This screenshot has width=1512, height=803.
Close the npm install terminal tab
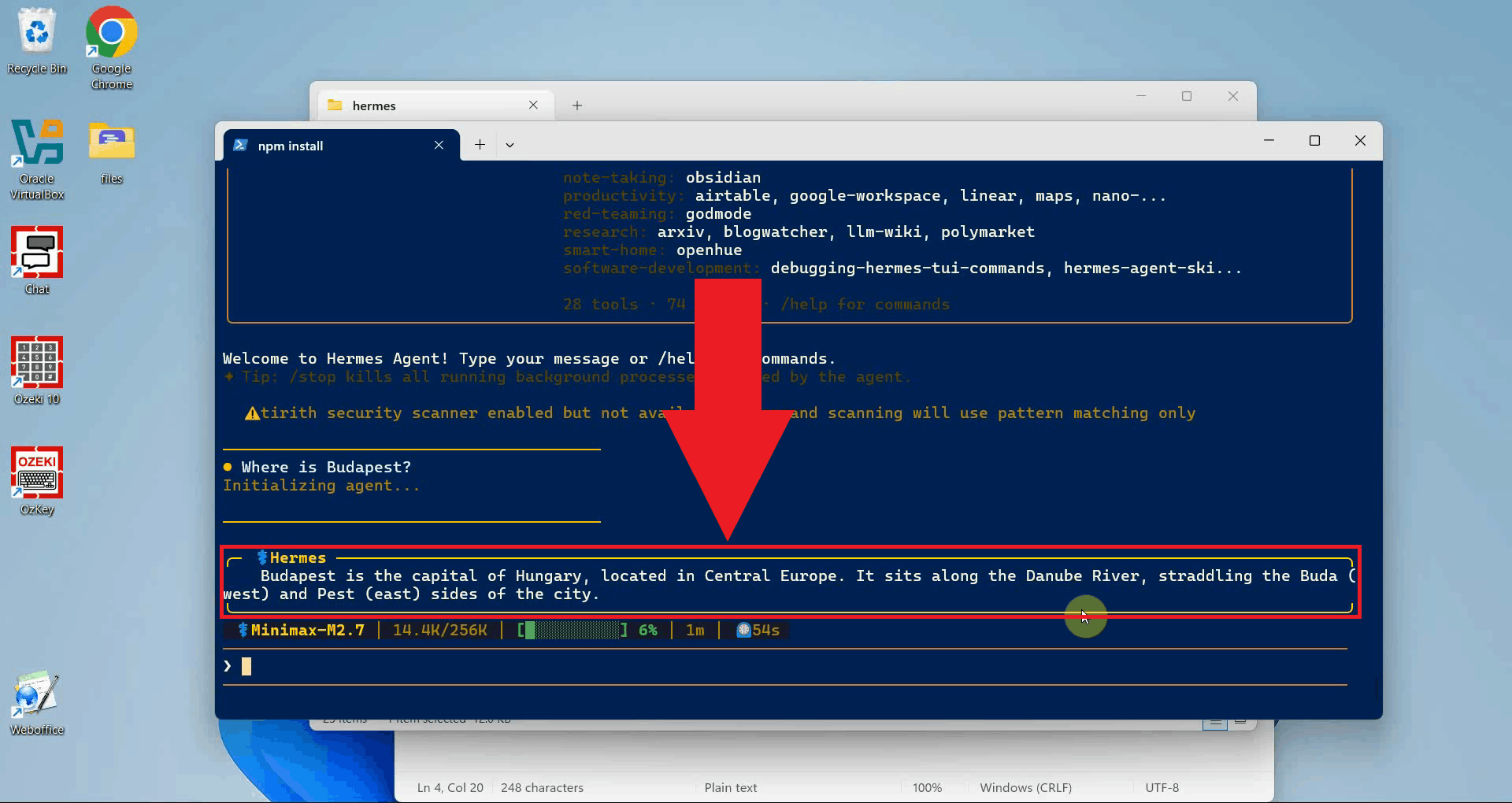(x=439, y=146)
